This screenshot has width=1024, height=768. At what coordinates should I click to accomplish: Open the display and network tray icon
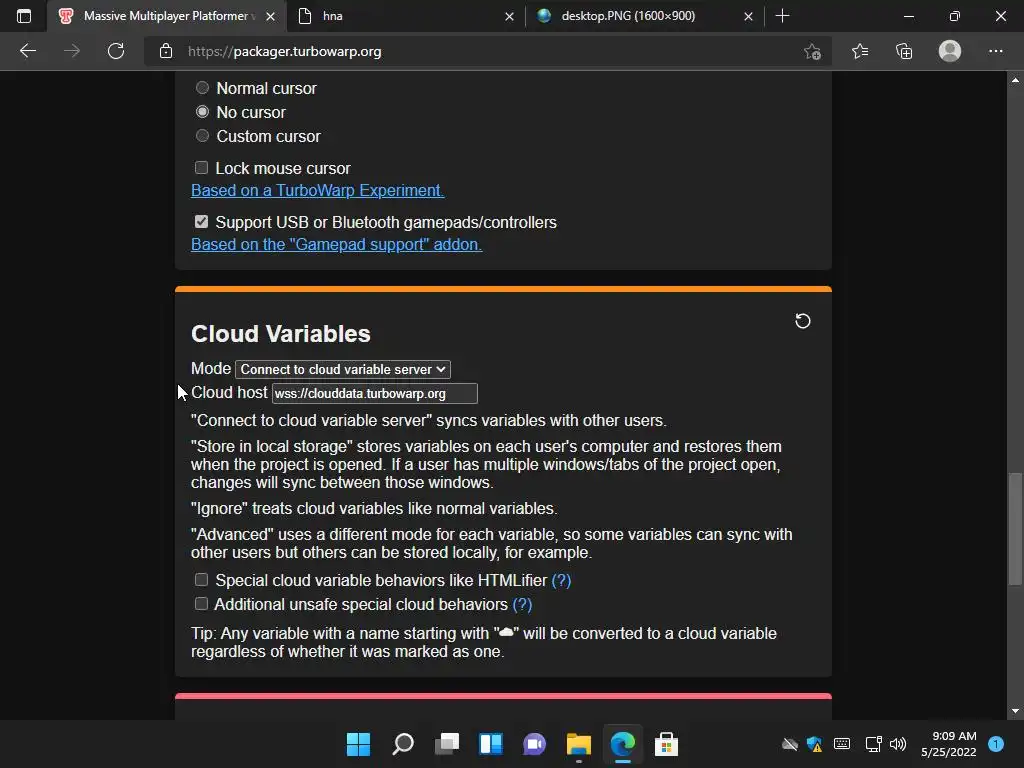[873, 744]
